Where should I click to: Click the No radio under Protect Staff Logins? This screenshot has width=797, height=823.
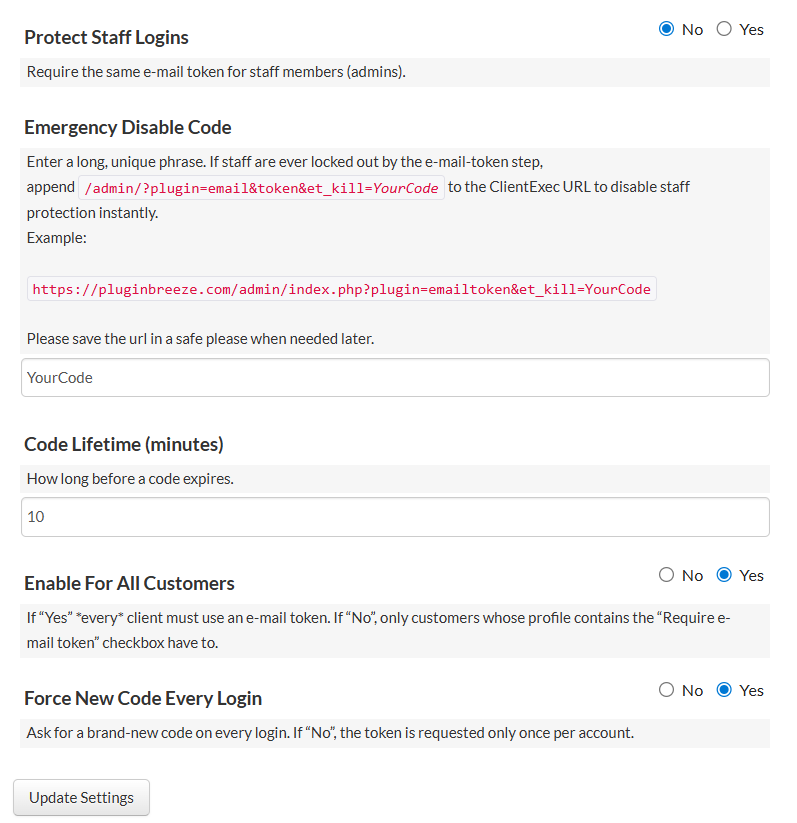coord(666,29)
